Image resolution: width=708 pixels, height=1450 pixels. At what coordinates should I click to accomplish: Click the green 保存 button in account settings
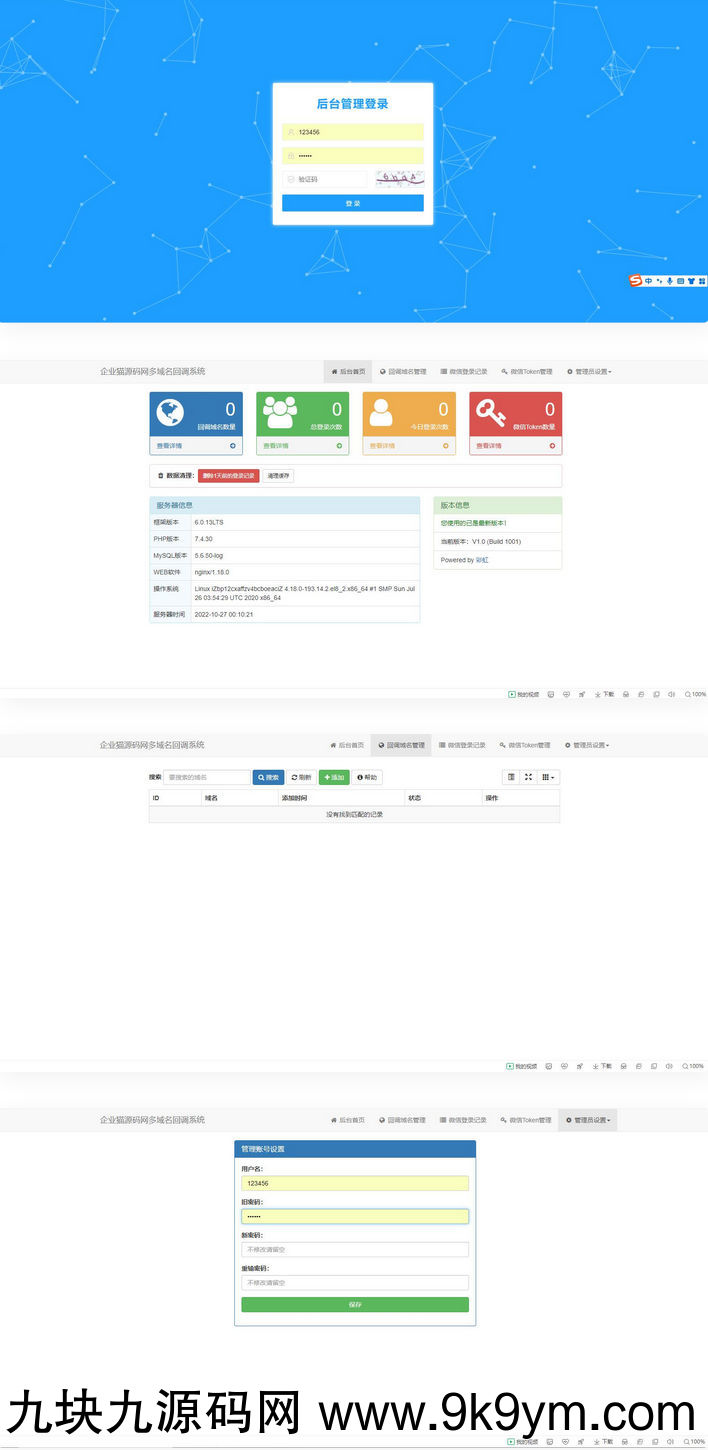pyautogui.click(x=354, y=1305)
